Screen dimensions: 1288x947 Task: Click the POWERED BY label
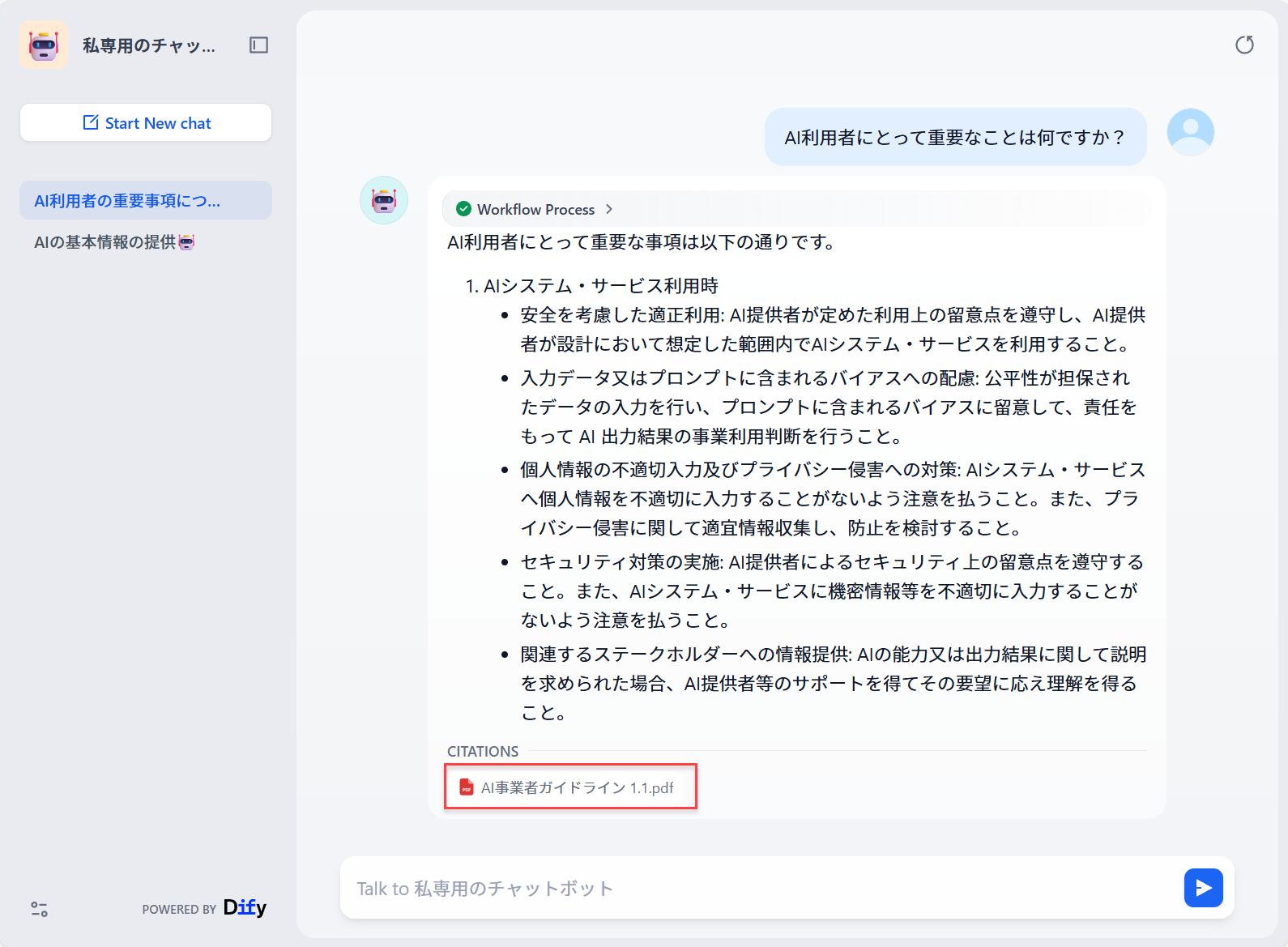pyautogui.click(x=179, y=909)
